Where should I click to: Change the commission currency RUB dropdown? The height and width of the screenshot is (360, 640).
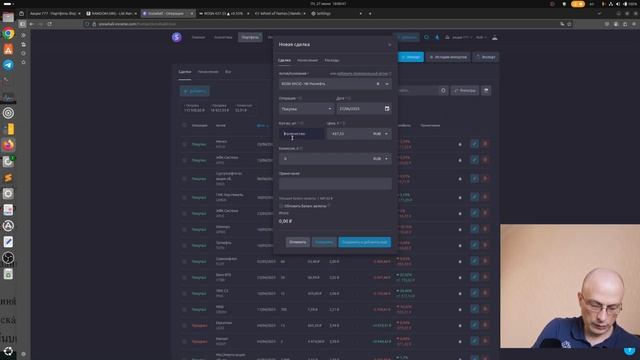pos(380,158)
